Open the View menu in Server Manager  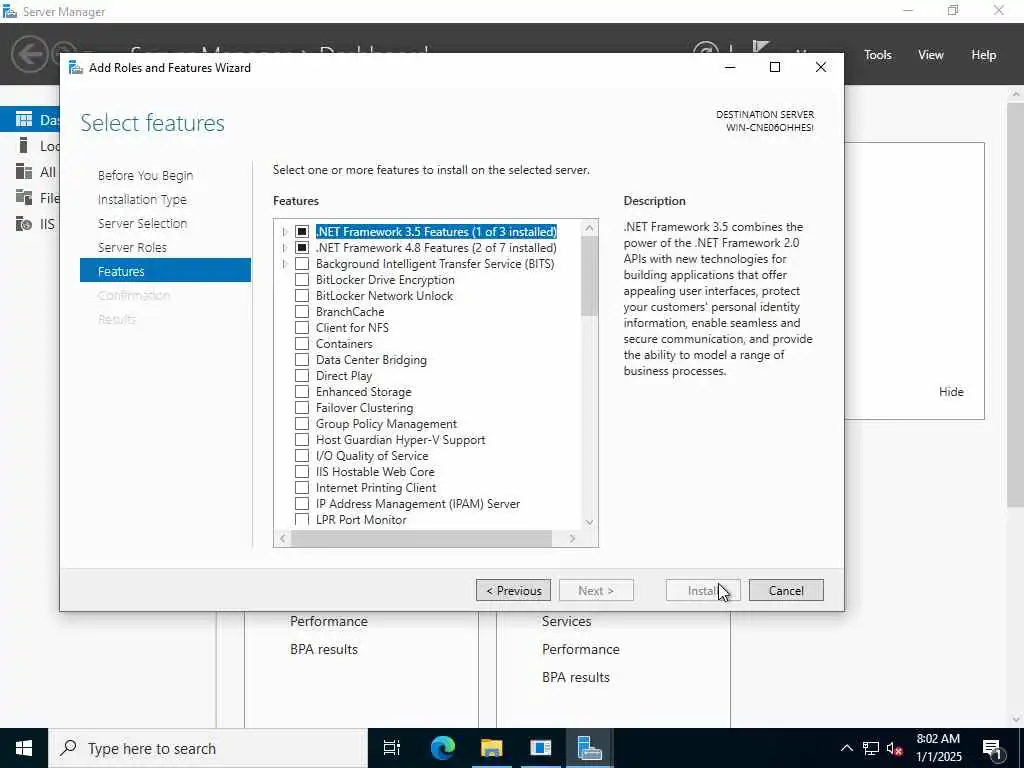(x=931, y=55)
